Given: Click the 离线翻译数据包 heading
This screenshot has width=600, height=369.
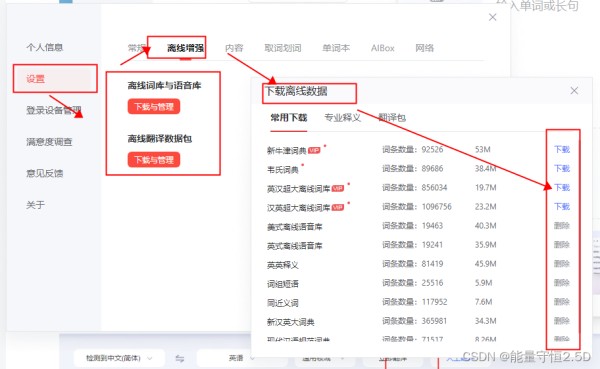Looking at the screenshot, I should pyautogui.click(x=160, y=139).
